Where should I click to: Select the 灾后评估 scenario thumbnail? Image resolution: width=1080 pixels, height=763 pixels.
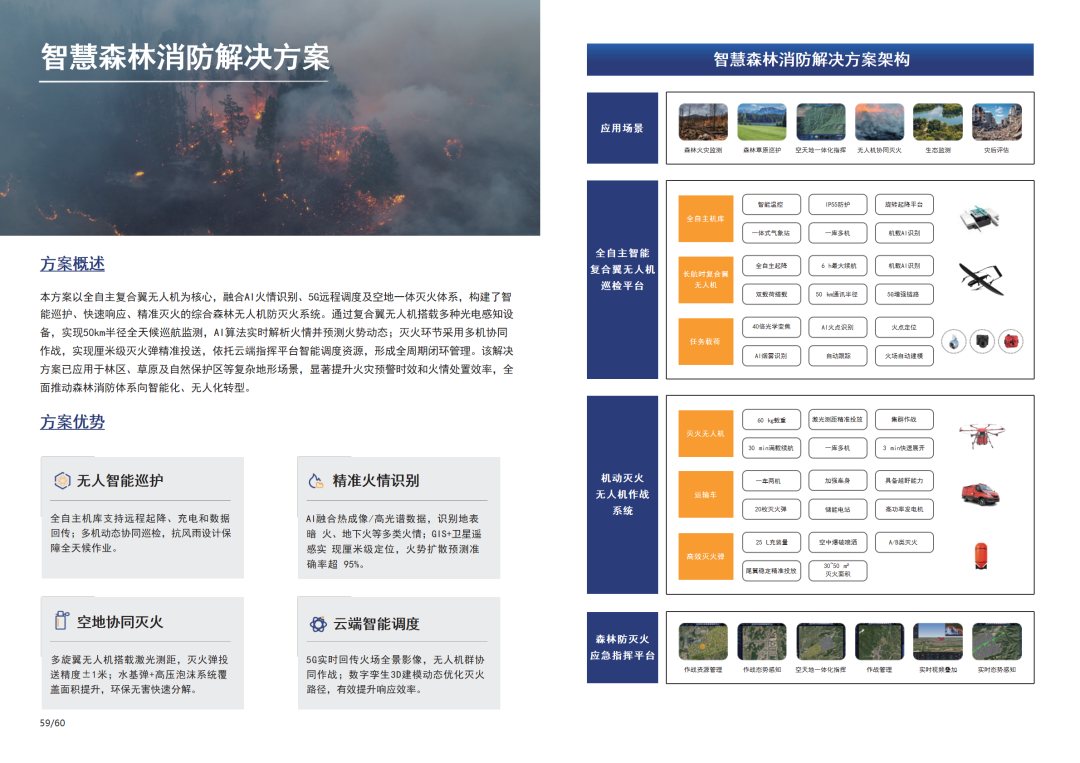pyautogui.click(x=996, y=122)
